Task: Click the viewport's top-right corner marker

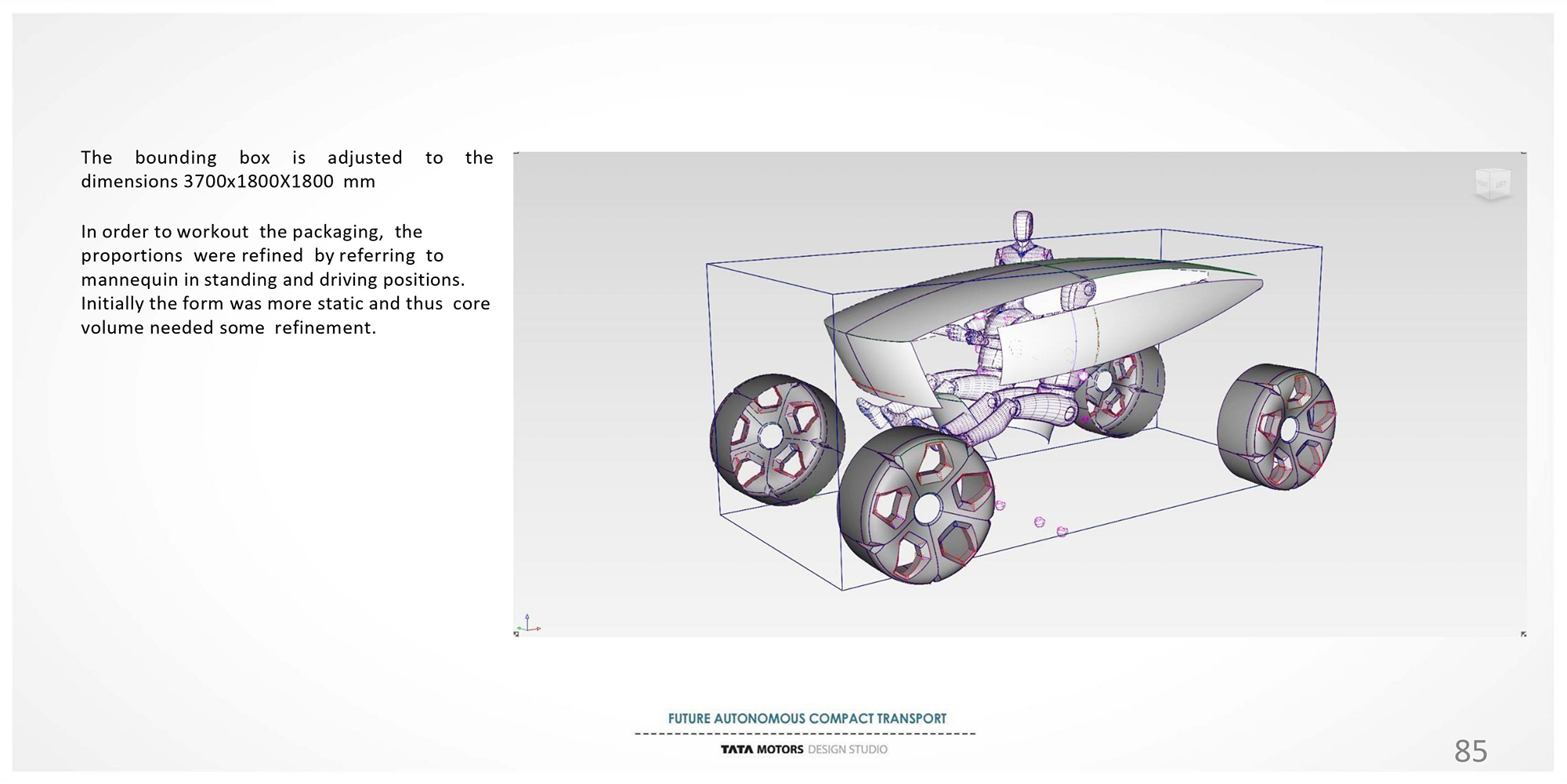Action: click(x=1523, y=153)
